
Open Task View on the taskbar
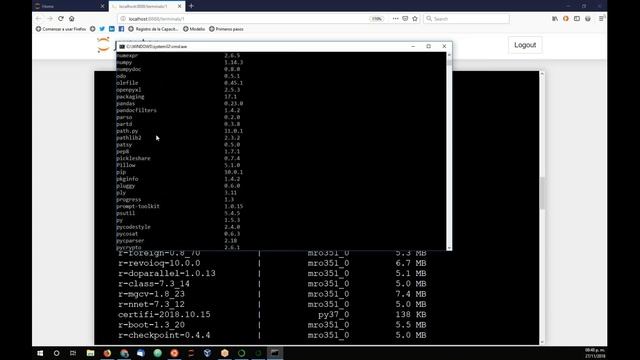73,353
